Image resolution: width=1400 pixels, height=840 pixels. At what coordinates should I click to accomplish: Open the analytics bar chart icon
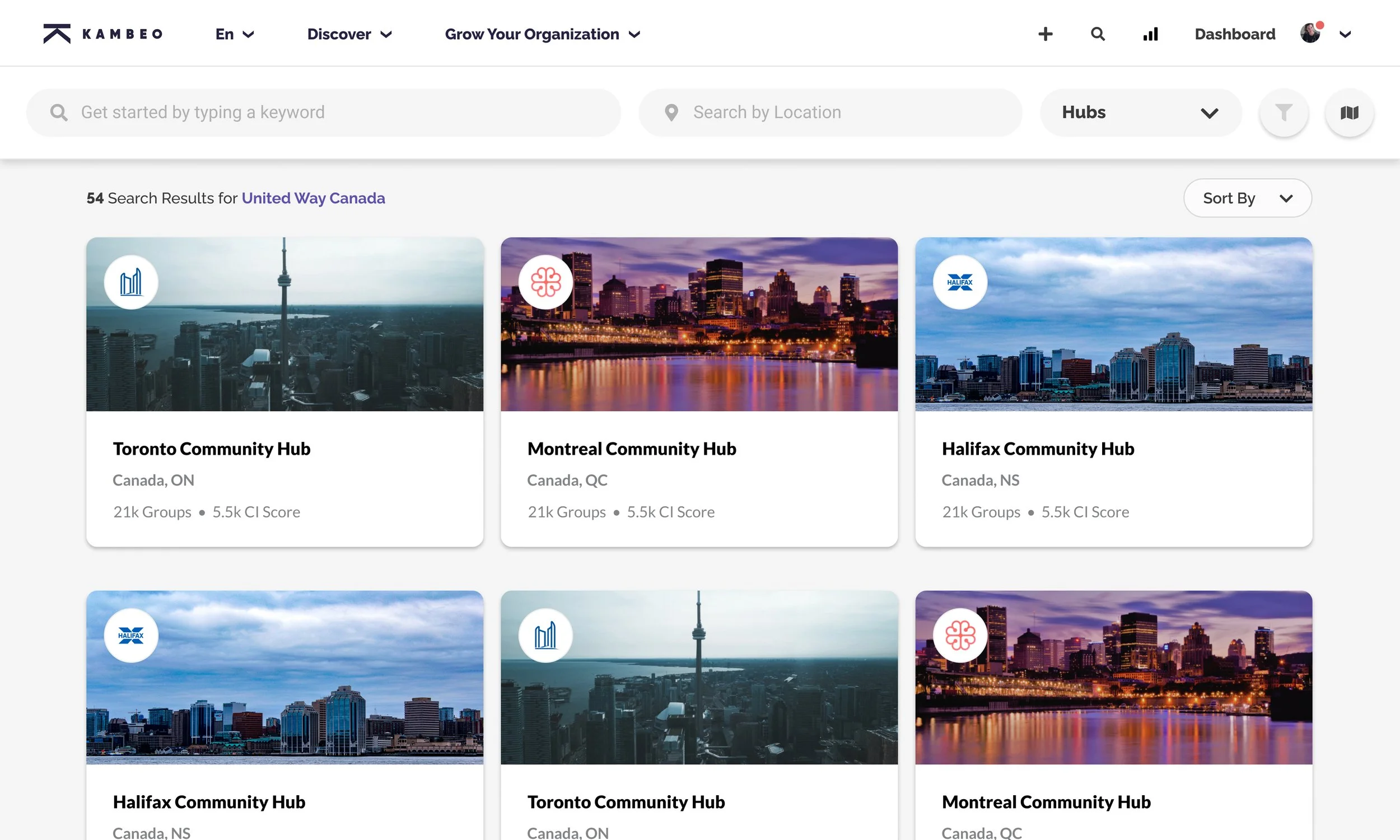tap(1150, 34)
